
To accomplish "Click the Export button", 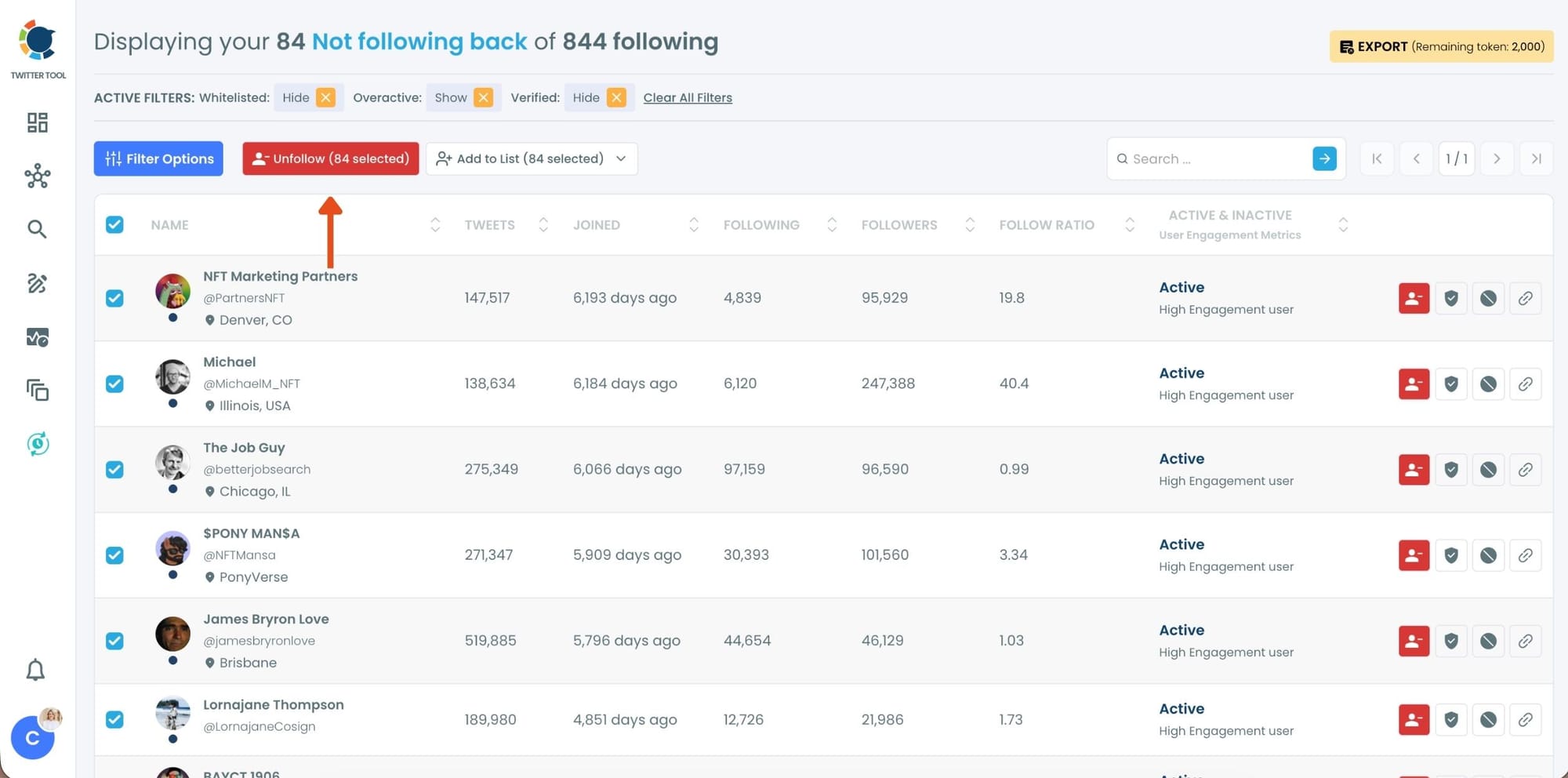I will [x=1441, y=46].
